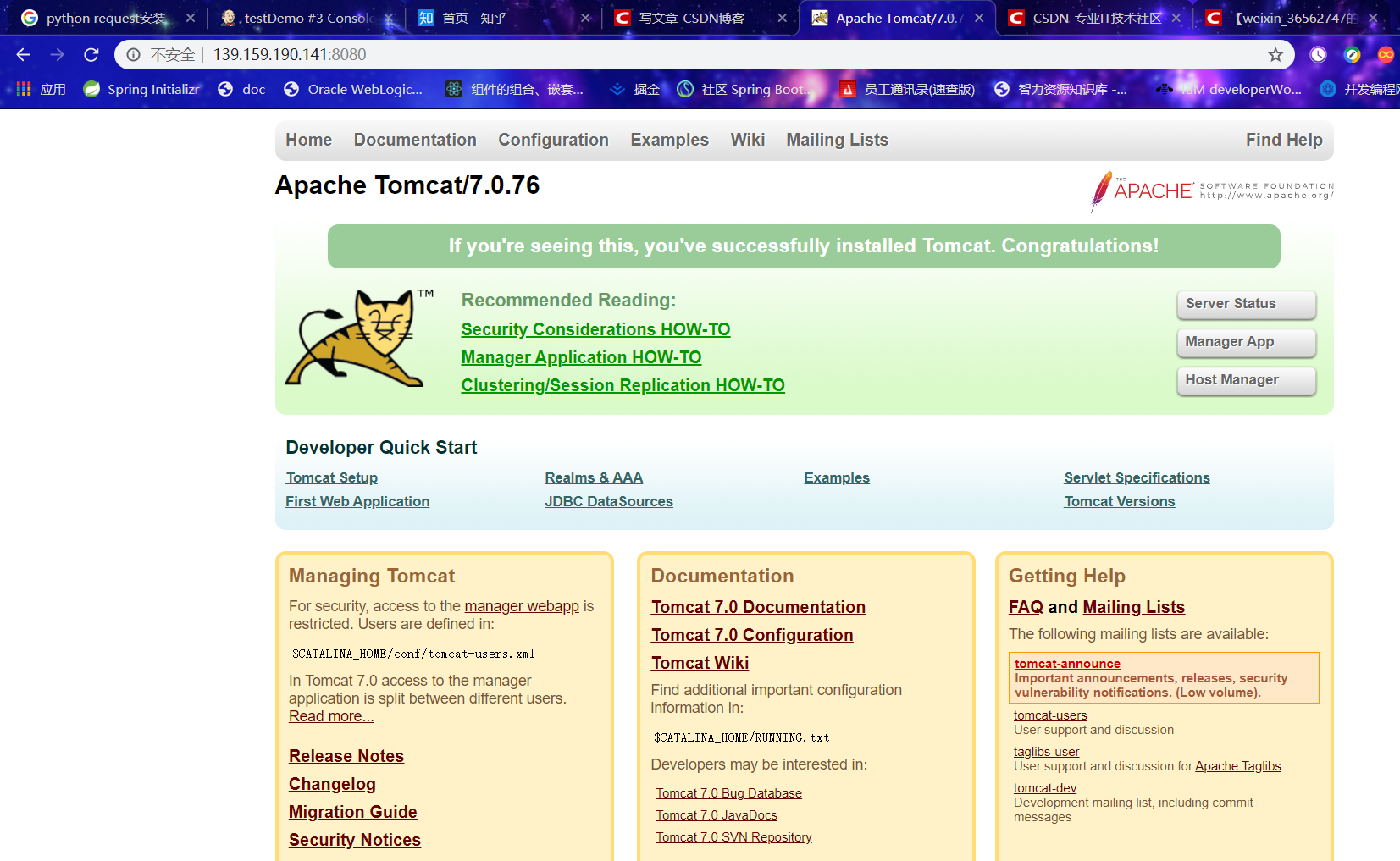Open Security Considerations HOW-TO link

click(595, 329)
